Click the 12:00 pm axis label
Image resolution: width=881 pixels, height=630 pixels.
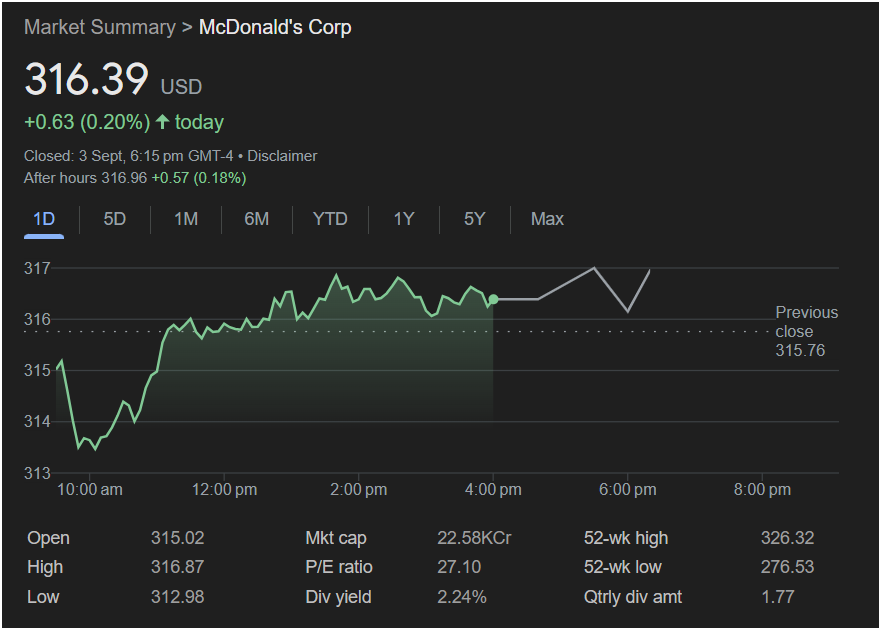point(224,490)
